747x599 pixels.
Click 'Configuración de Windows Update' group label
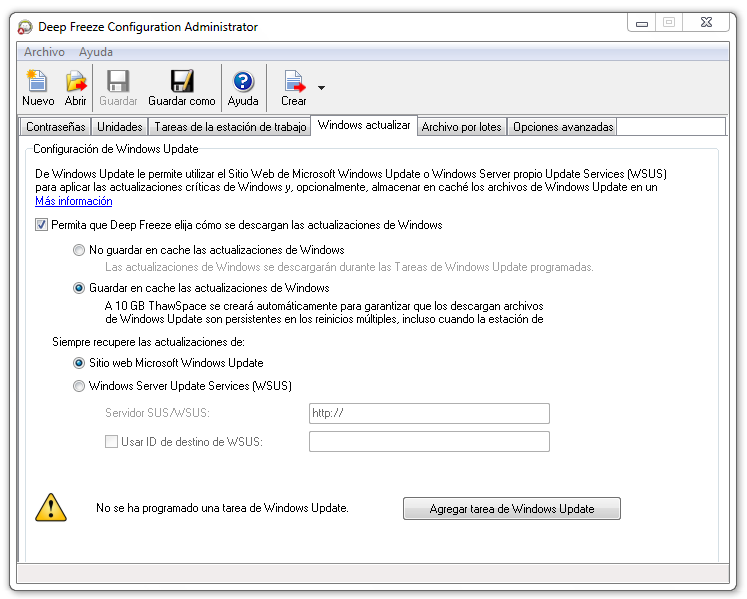coord(116,149)
